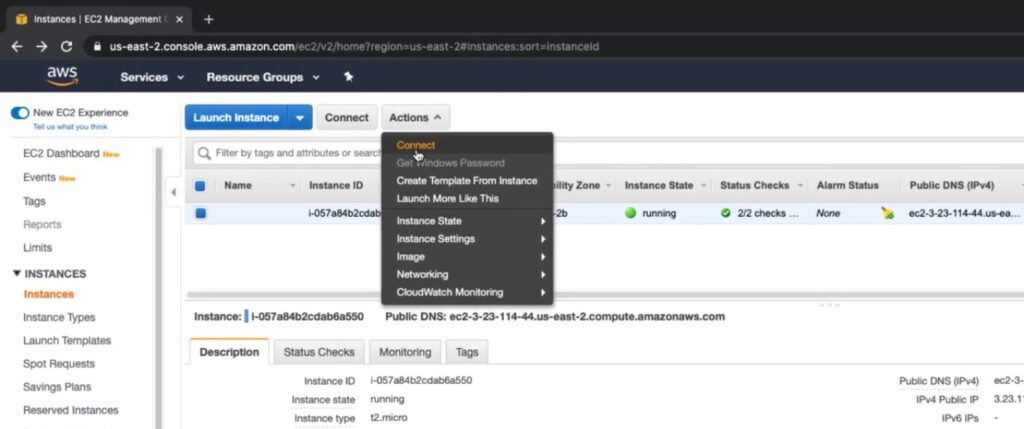Open sidebar Tags page
This screenshot has height=429, width=1024.
click(x=34, y=201)
